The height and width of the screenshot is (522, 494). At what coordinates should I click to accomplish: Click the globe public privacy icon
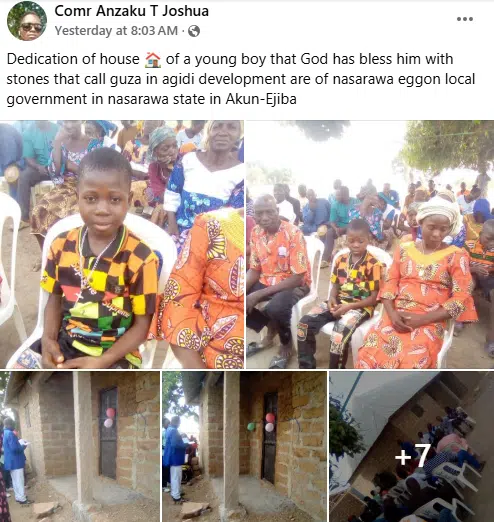[x=194, y=31]
